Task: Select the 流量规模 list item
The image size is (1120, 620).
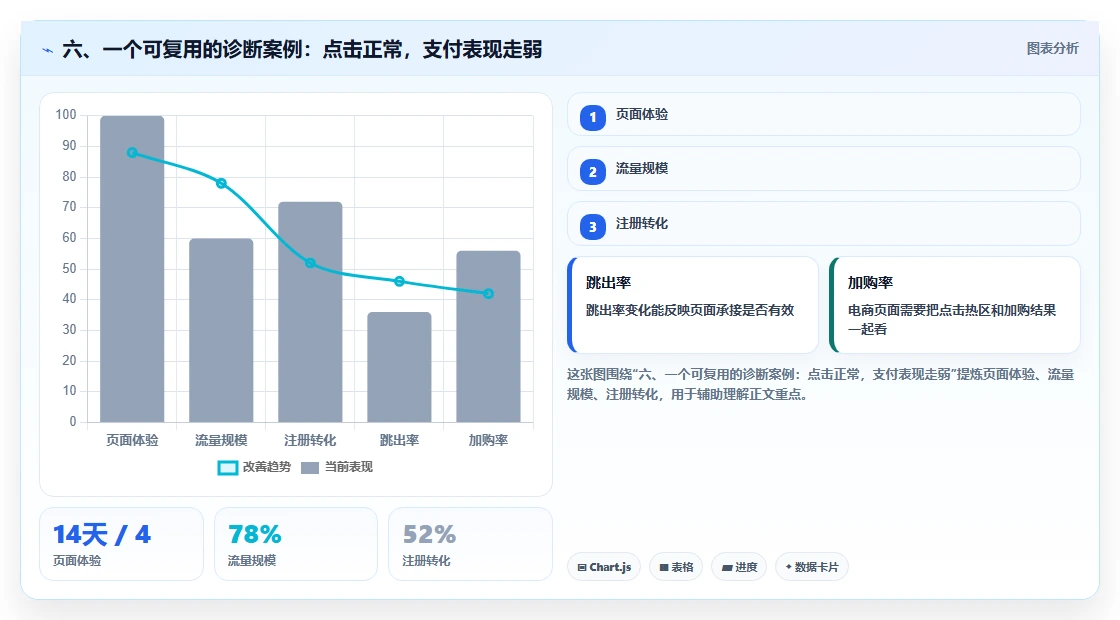Action: [x=824, y=169]
